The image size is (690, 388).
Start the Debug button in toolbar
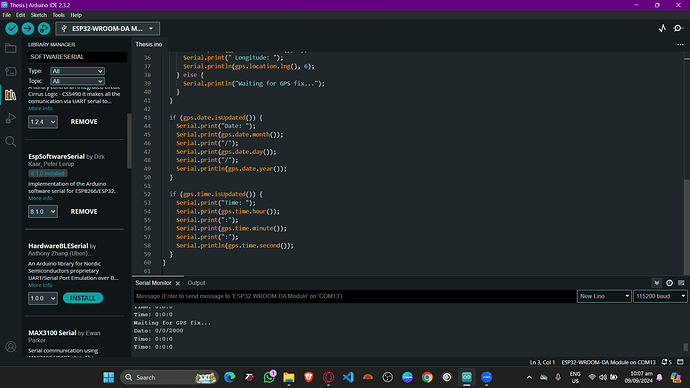click(x=44, y=29)
